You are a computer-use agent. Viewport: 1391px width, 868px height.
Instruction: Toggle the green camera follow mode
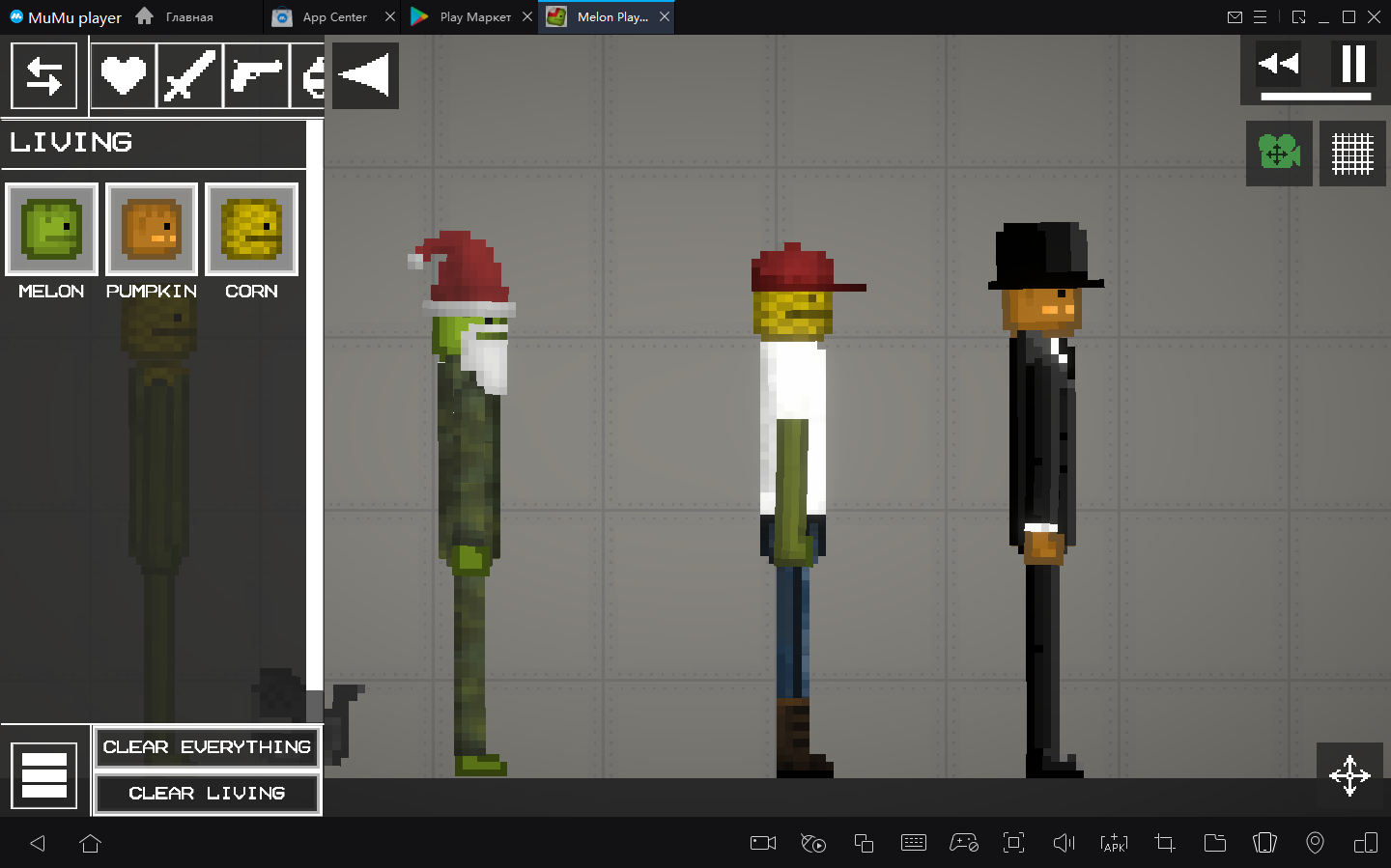click(x=1279, y=154)
